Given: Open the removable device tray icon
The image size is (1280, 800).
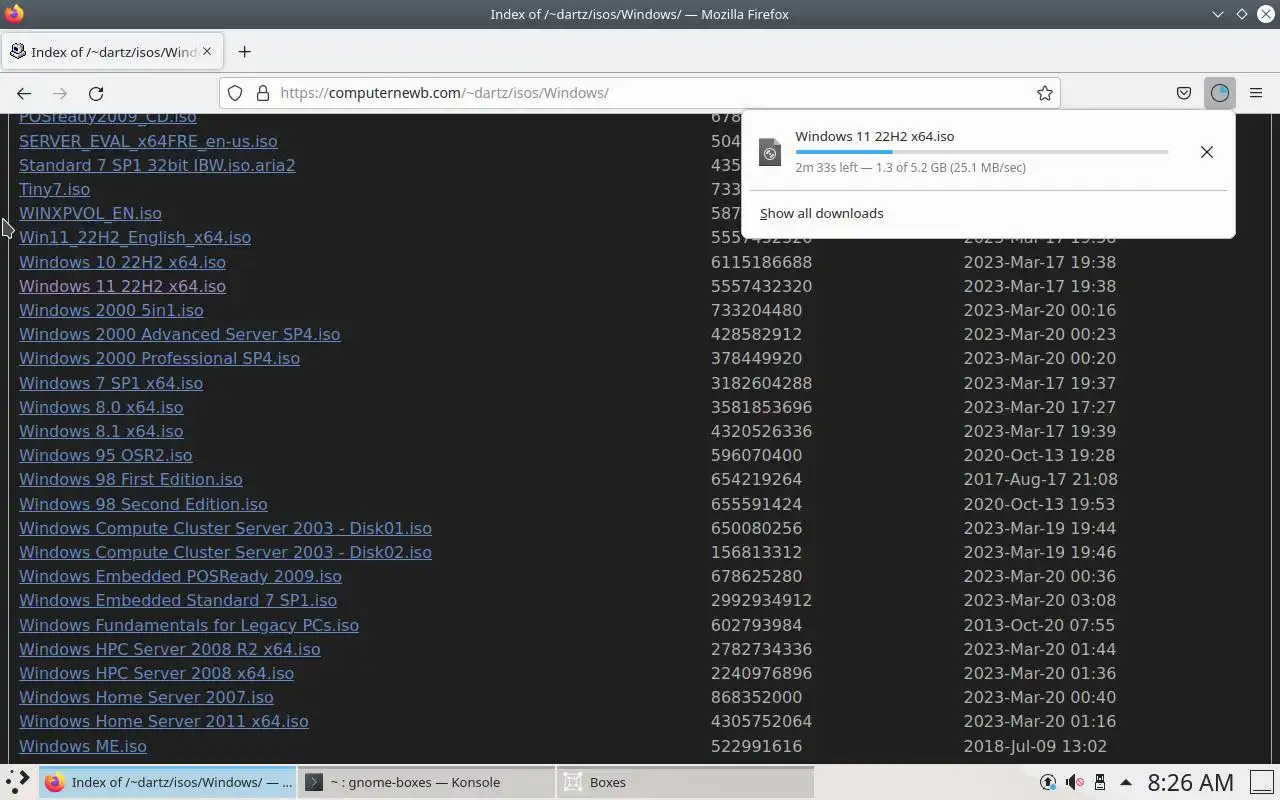Looking at the screenshot, I should tap(1100, 782).
